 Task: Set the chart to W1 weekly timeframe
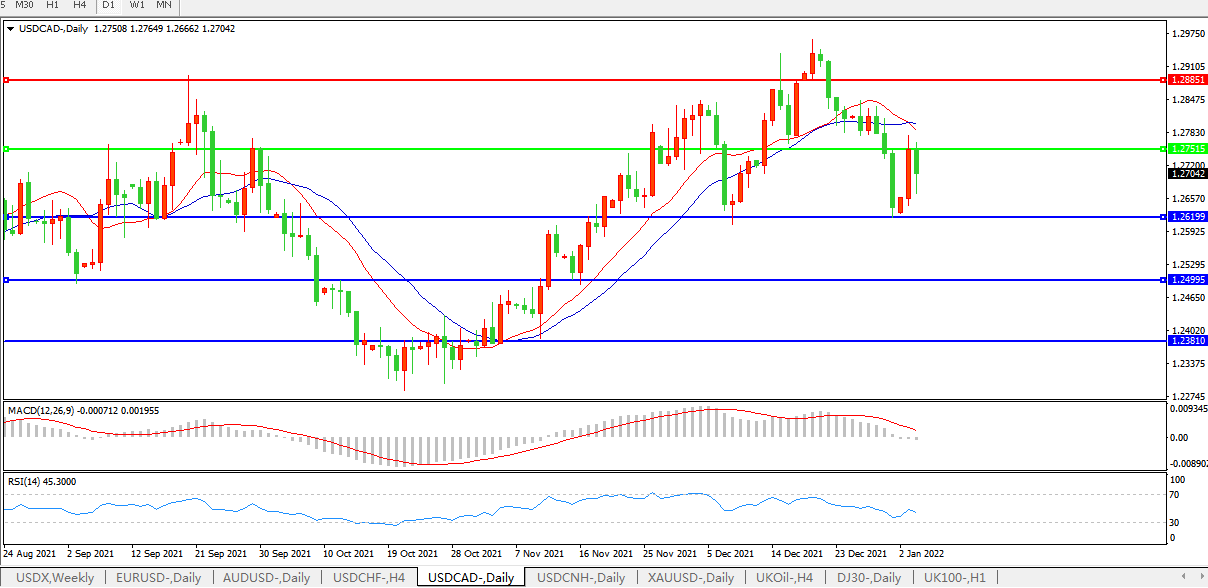point(137,5)
